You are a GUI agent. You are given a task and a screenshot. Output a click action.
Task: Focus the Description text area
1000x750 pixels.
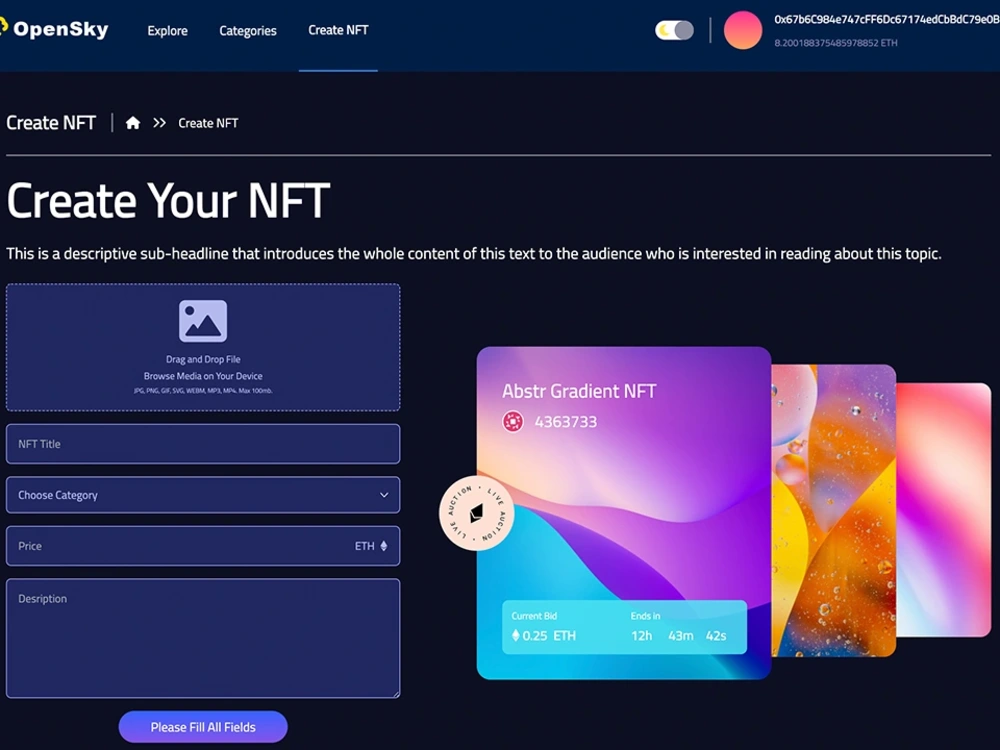tap(203, 638)
